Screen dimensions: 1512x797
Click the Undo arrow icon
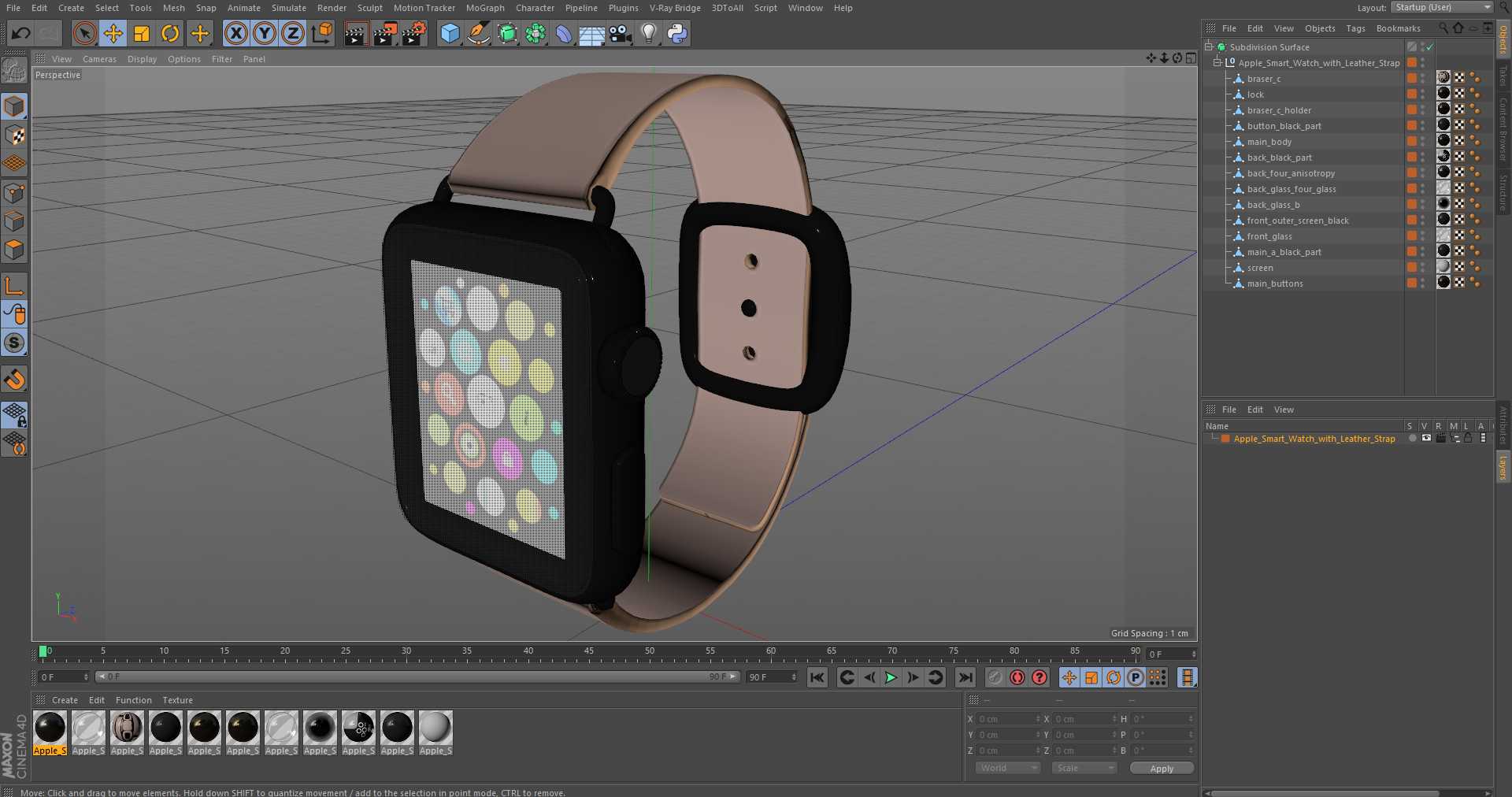21,33
